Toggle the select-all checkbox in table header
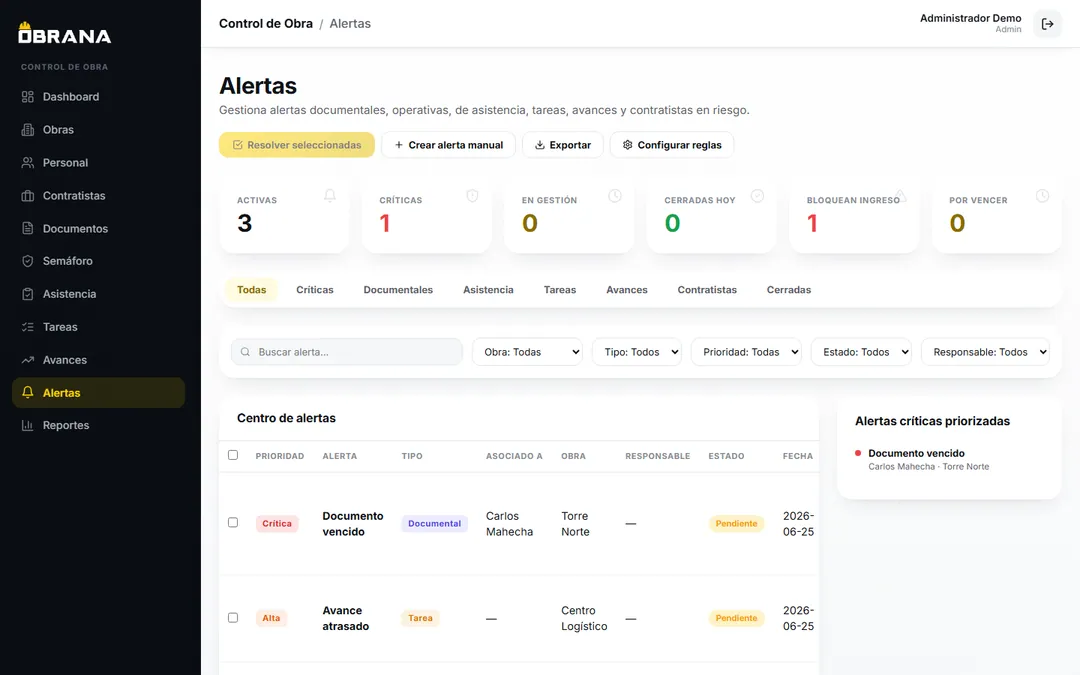The height and width of the screenshot is (675, 1080). pyautogui.click(x=233, y=455)
